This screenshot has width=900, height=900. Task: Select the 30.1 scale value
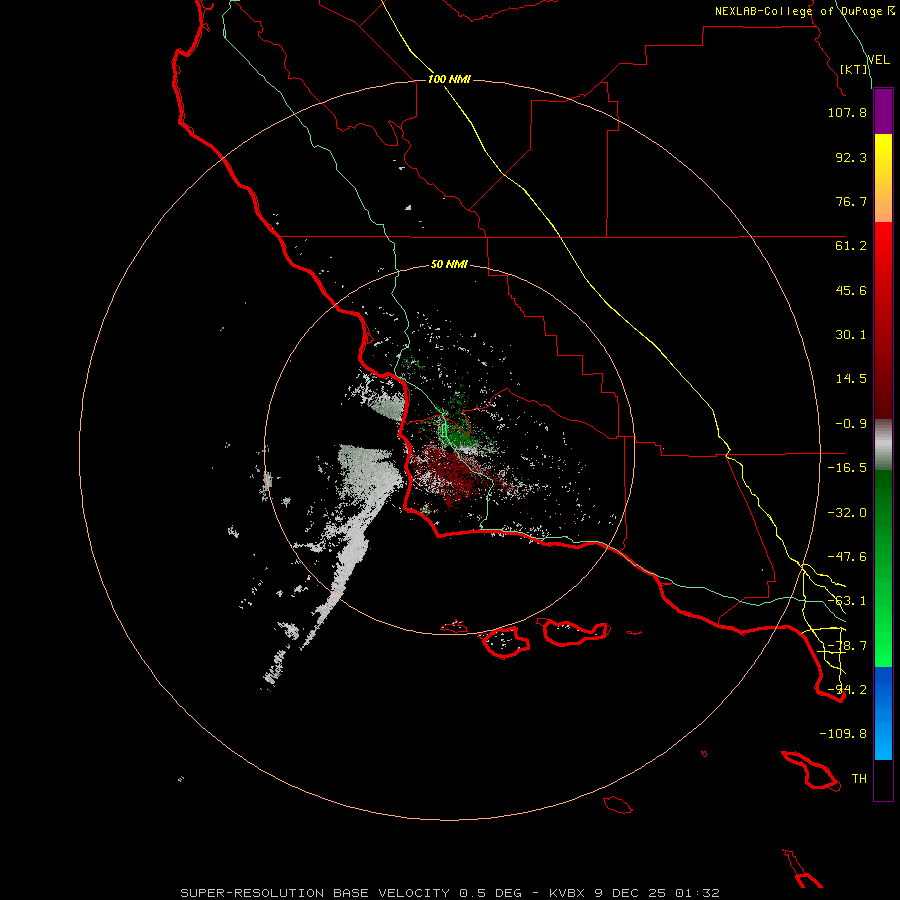851,335
